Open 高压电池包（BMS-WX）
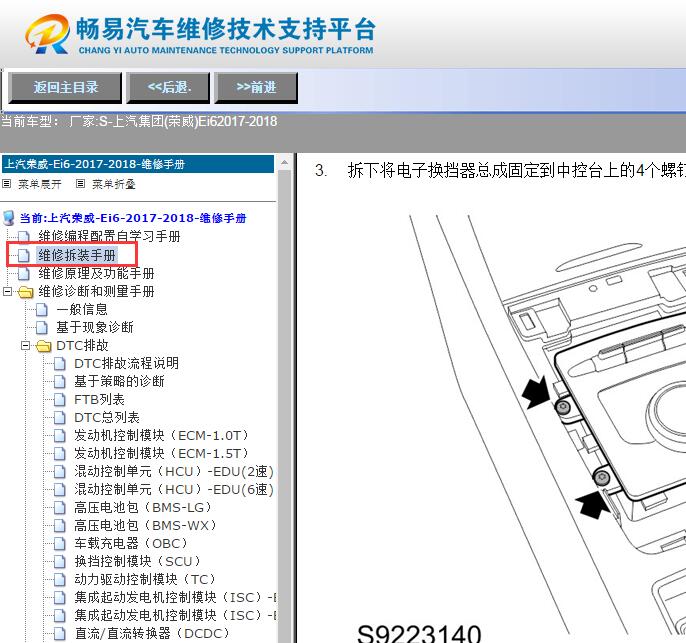Viewport: 686px width, 643px height. pyautogui.click(x=146, y=525)
